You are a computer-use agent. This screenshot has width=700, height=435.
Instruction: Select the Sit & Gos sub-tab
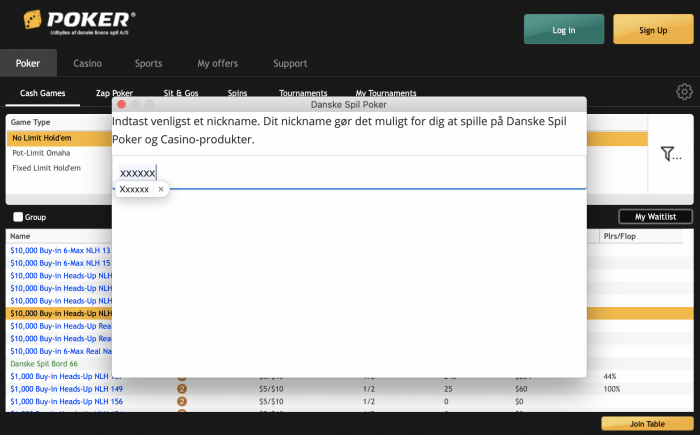coord(181,93)
